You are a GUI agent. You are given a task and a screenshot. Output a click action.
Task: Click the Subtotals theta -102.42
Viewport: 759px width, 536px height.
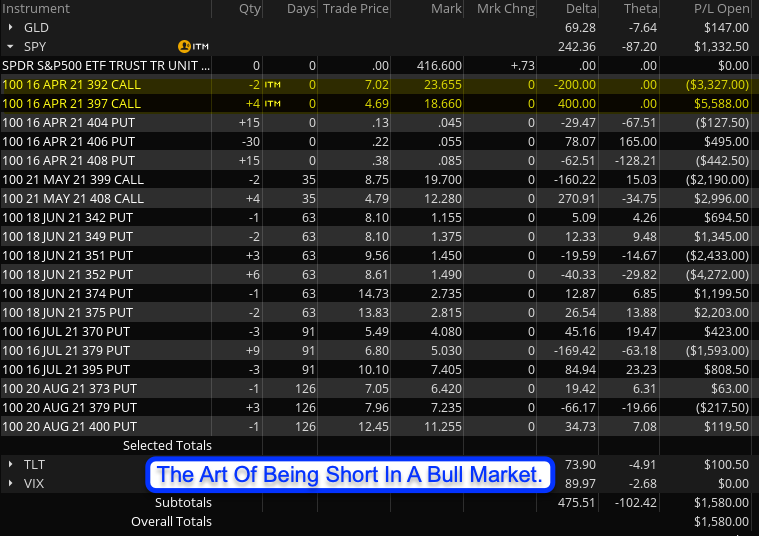click(636, 503)
